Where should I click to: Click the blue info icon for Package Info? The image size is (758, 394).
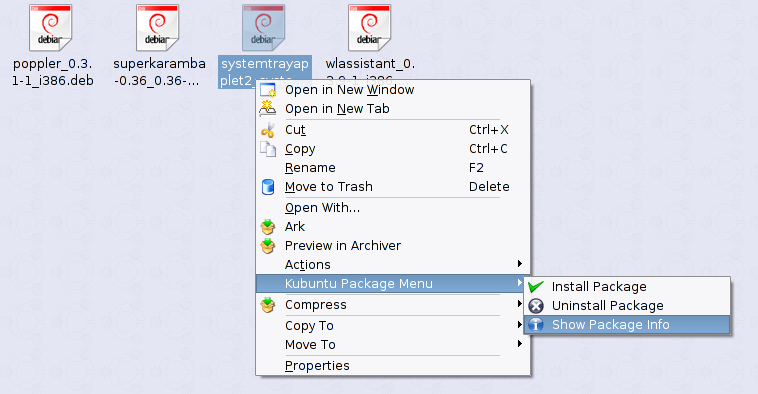coord(536,324)
